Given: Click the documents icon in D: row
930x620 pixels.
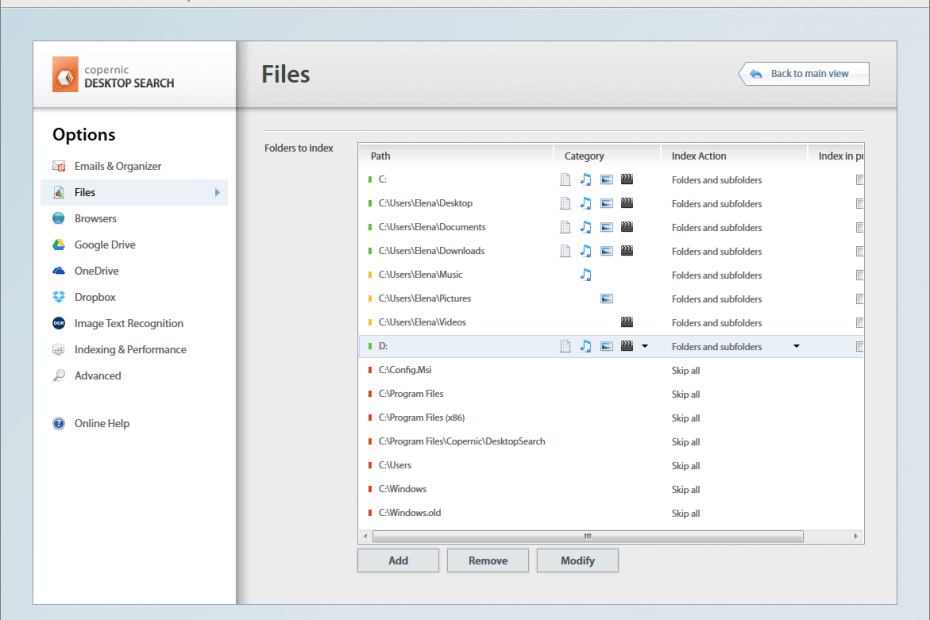Looking at the screenshot, I should coord(565,346).
